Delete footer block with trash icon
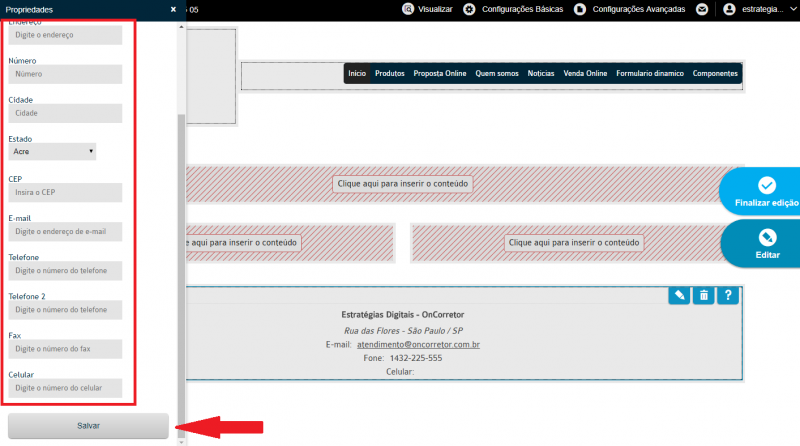 click(704, 295)
